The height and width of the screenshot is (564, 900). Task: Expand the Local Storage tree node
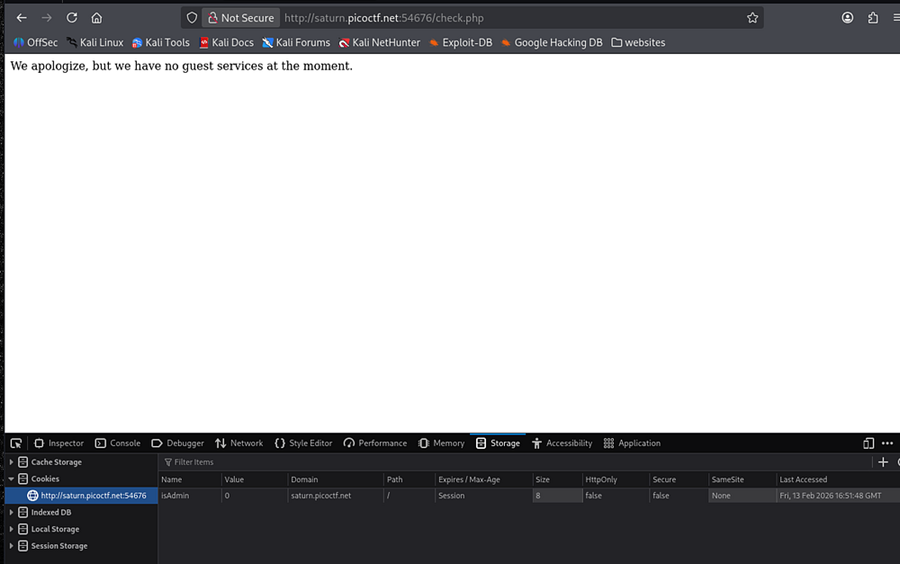12,529
